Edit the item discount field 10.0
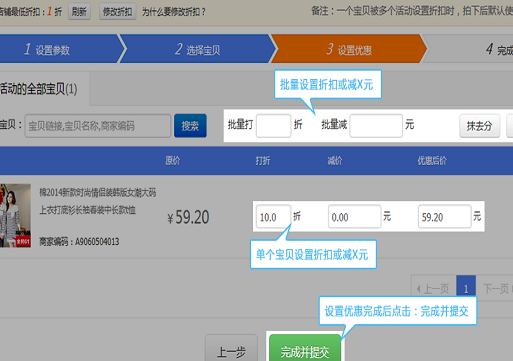This screenshot has width=513, height=361. pyautogui.click(x=273, y=217)
